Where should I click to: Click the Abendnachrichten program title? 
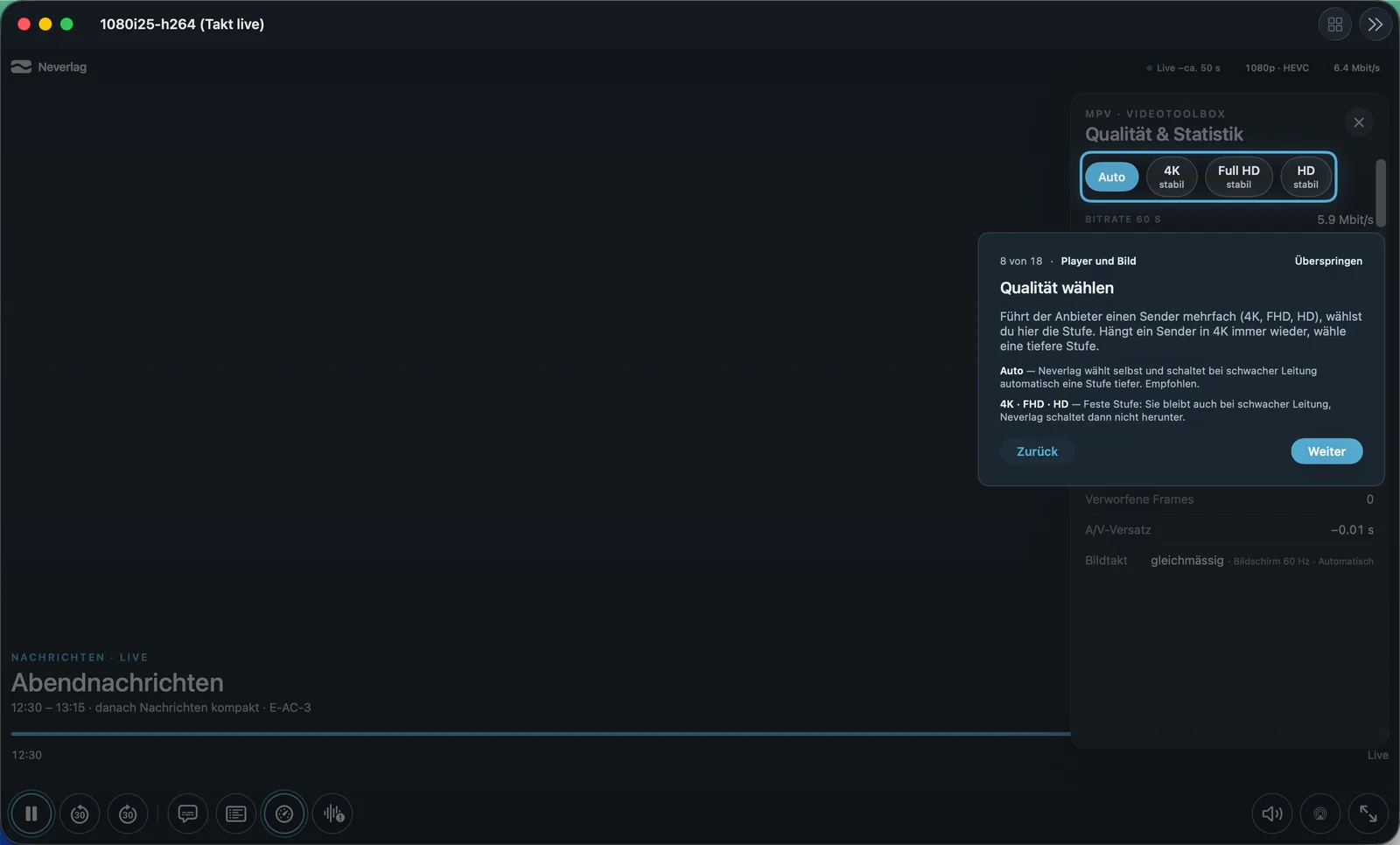(x=117, y=682)
